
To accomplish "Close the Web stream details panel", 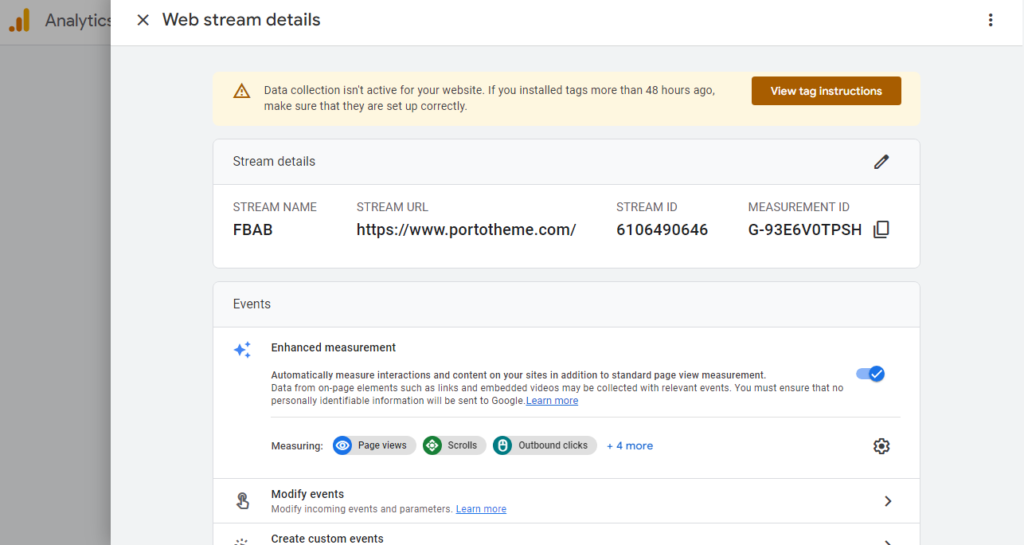I will click(142, 20).
